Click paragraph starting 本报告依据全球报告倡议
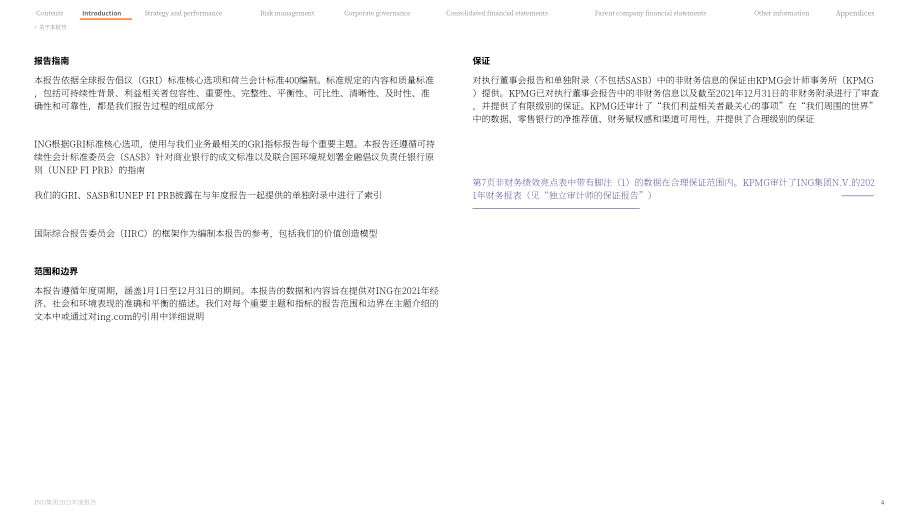The width and height of the screenshot is (920, 518). [234, 93]
